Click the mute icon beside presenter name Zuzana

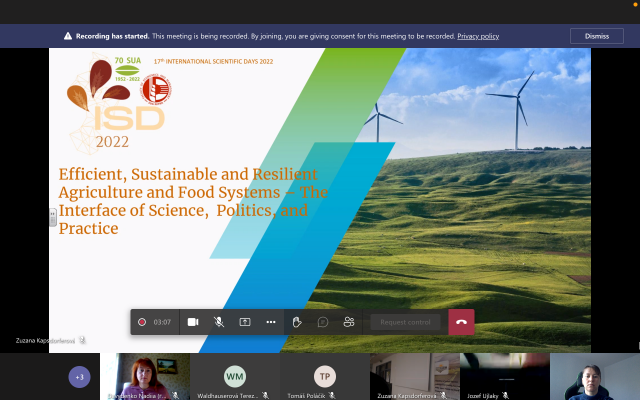(83, 341)
